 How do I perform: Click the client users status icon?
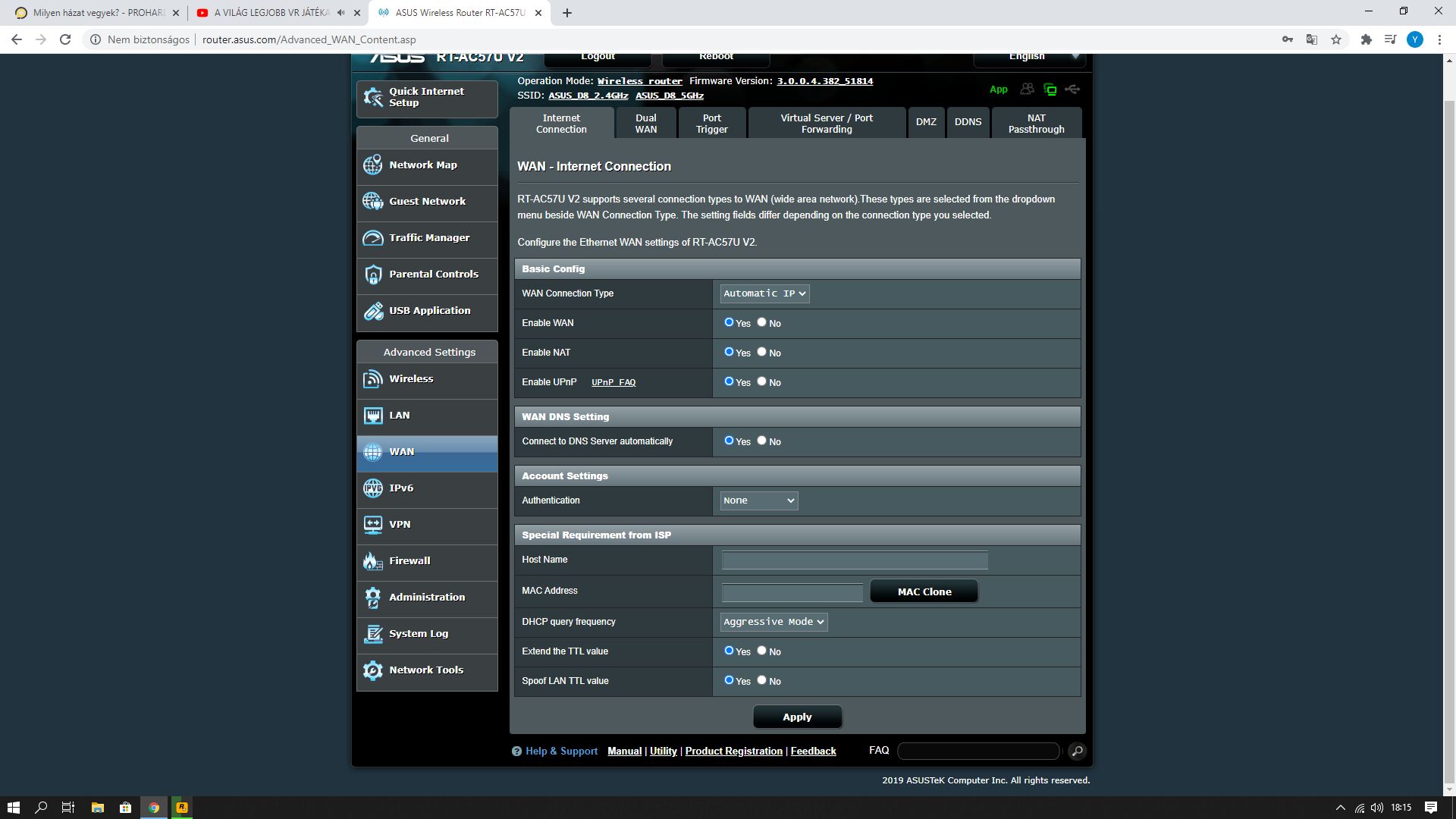[x=1027, y=89]
